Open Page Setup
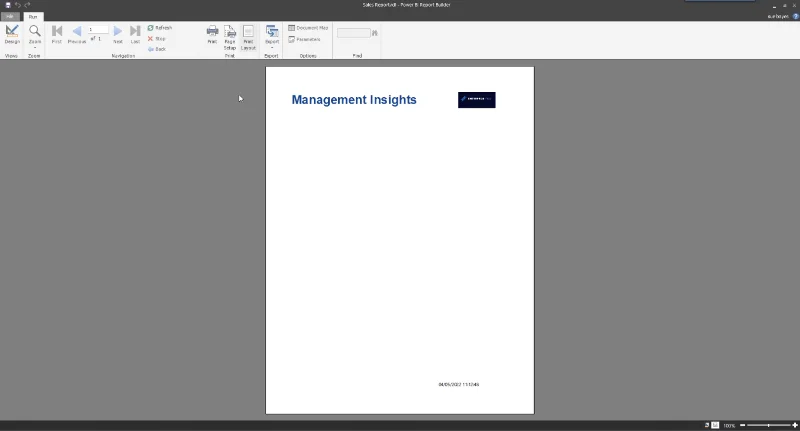800x431 pixels. (230, 37)
